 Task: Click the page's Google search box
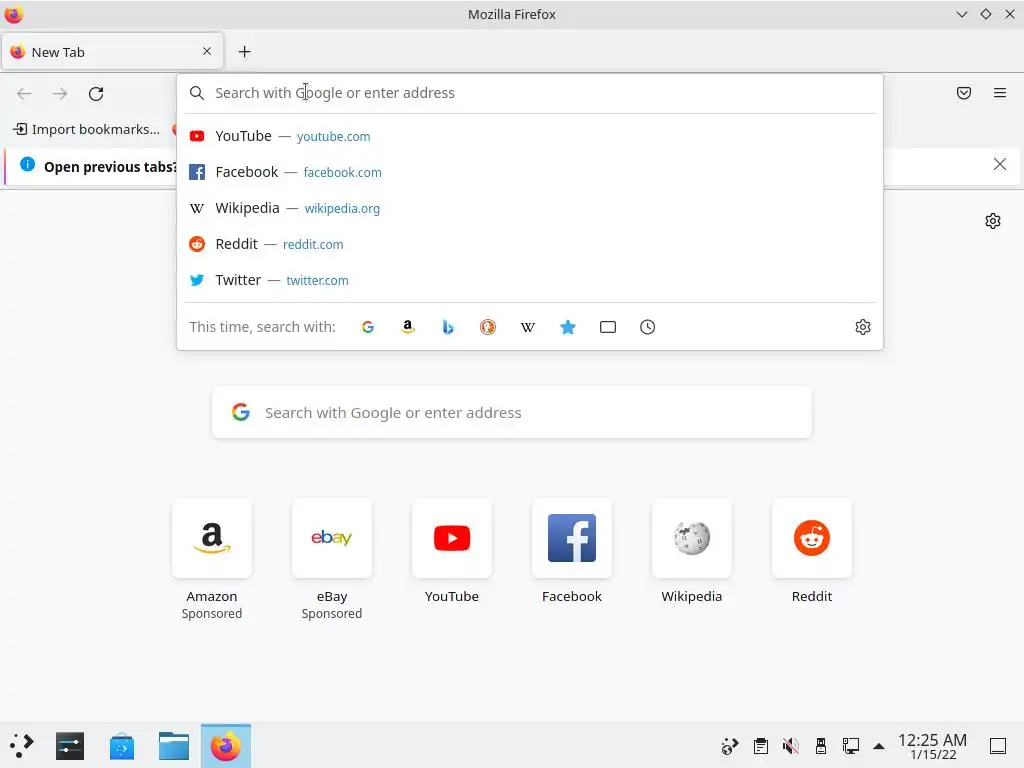[511, 413]
